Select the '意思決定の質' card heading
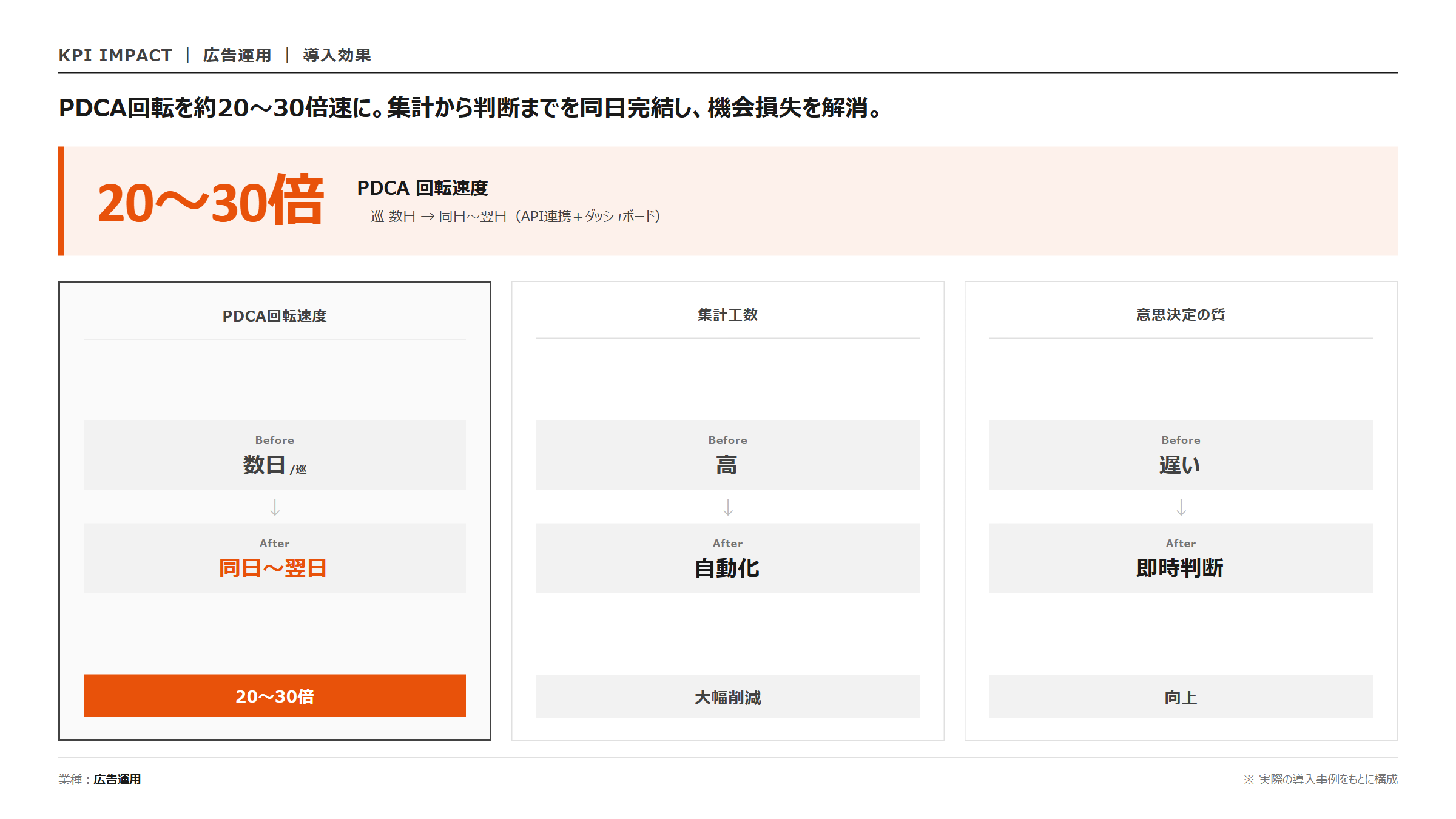Viewport: 1456px width, 819px height. (x=1181, y=315)
